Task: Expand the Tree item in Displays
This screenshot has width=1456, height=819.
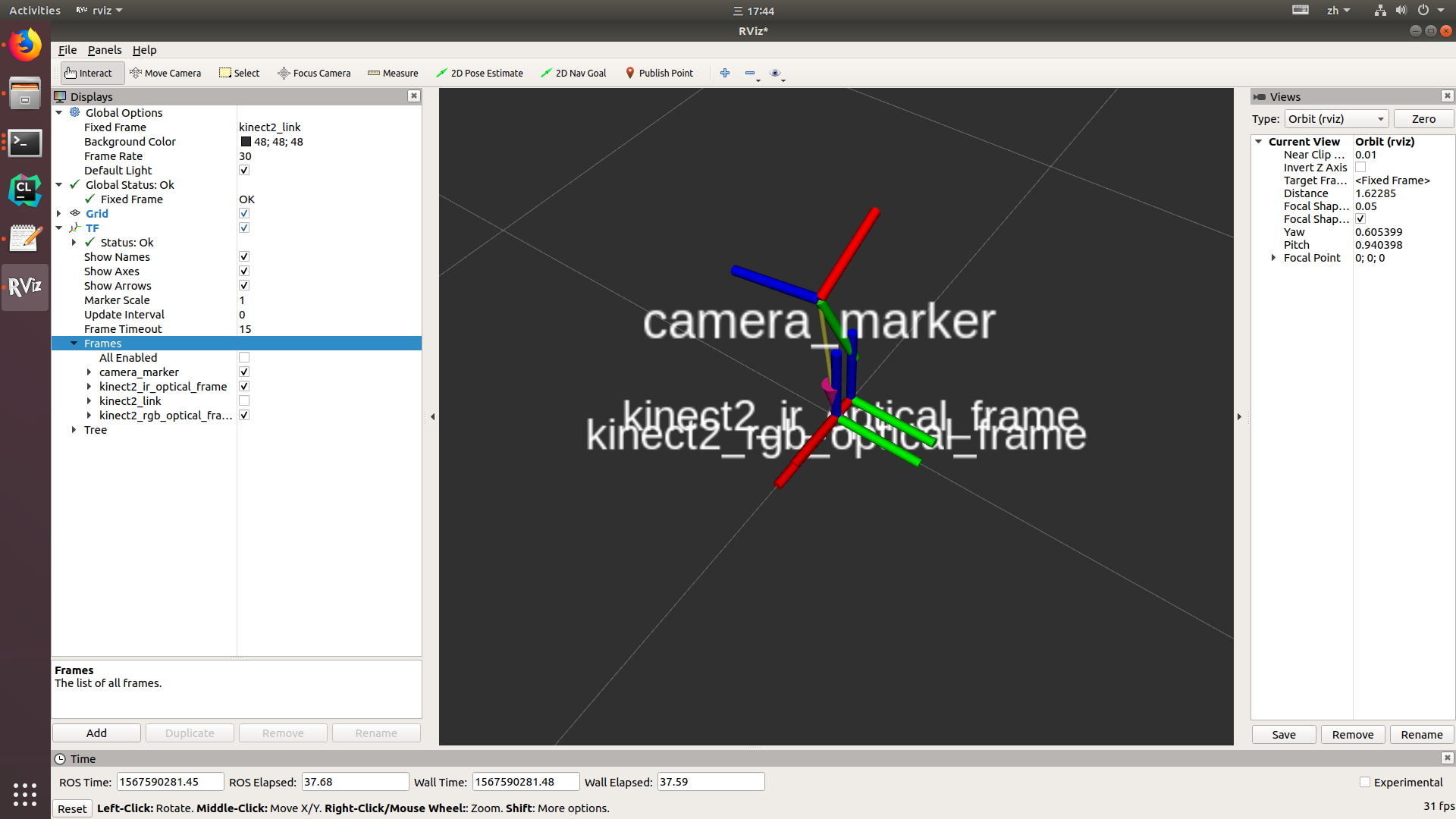Action: click(73, 429)
